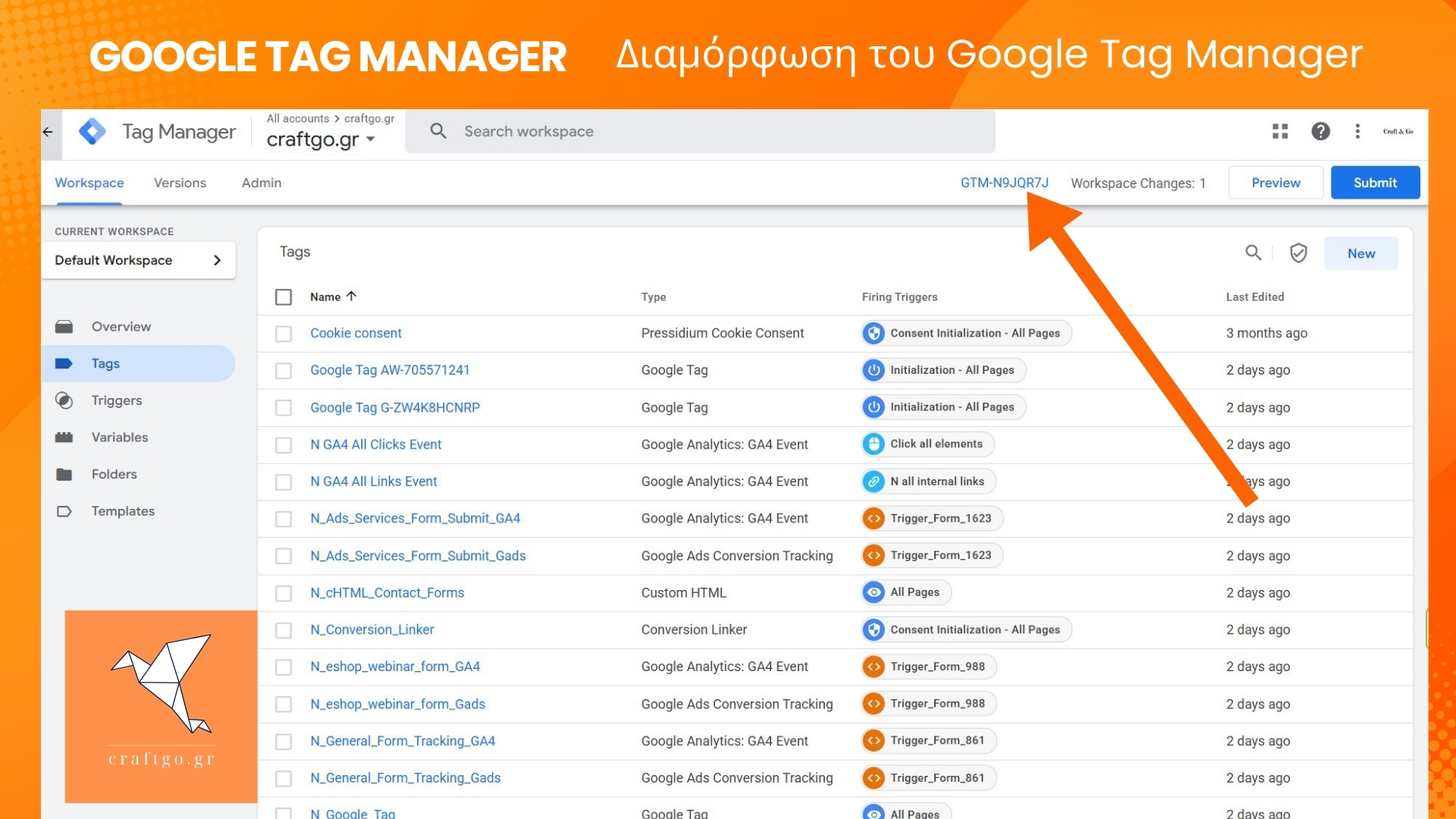Click Trigger_Form_861 chip in N_General_Form_Tracking_GA4 row

(x=929, y=741)
